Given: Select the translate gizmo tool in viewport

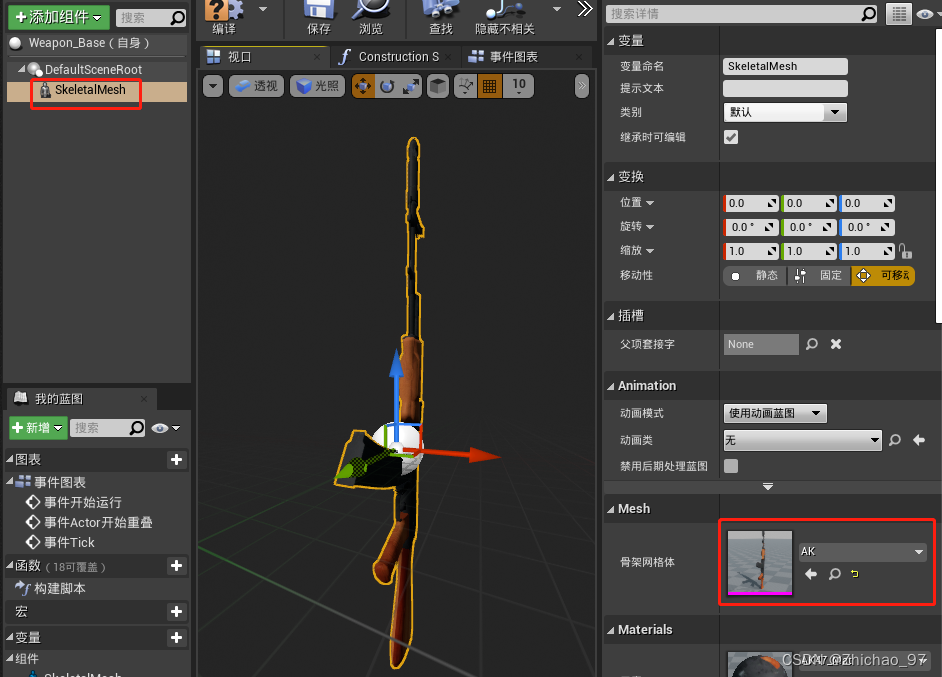Looking at the screenshot, I should (x=363, y=87).
